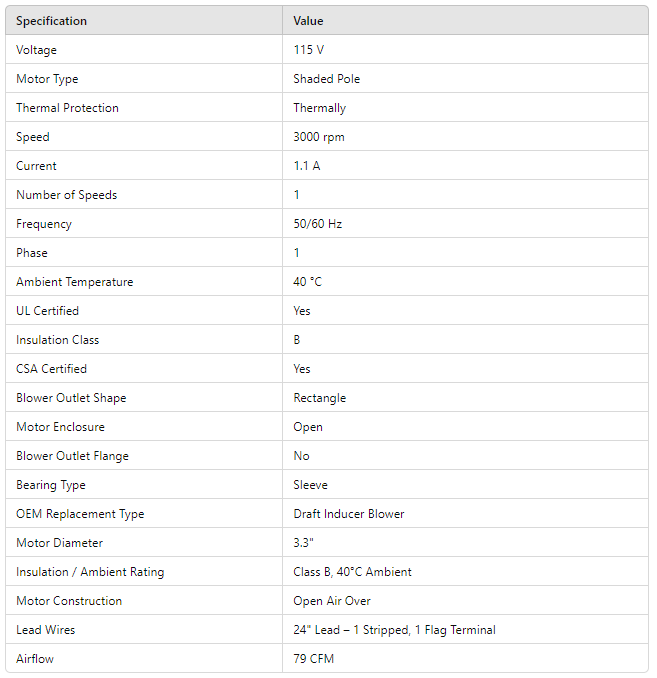The image size is (657, 678).
Task: Click the 1.1 A current value
Action: point(307,166)
